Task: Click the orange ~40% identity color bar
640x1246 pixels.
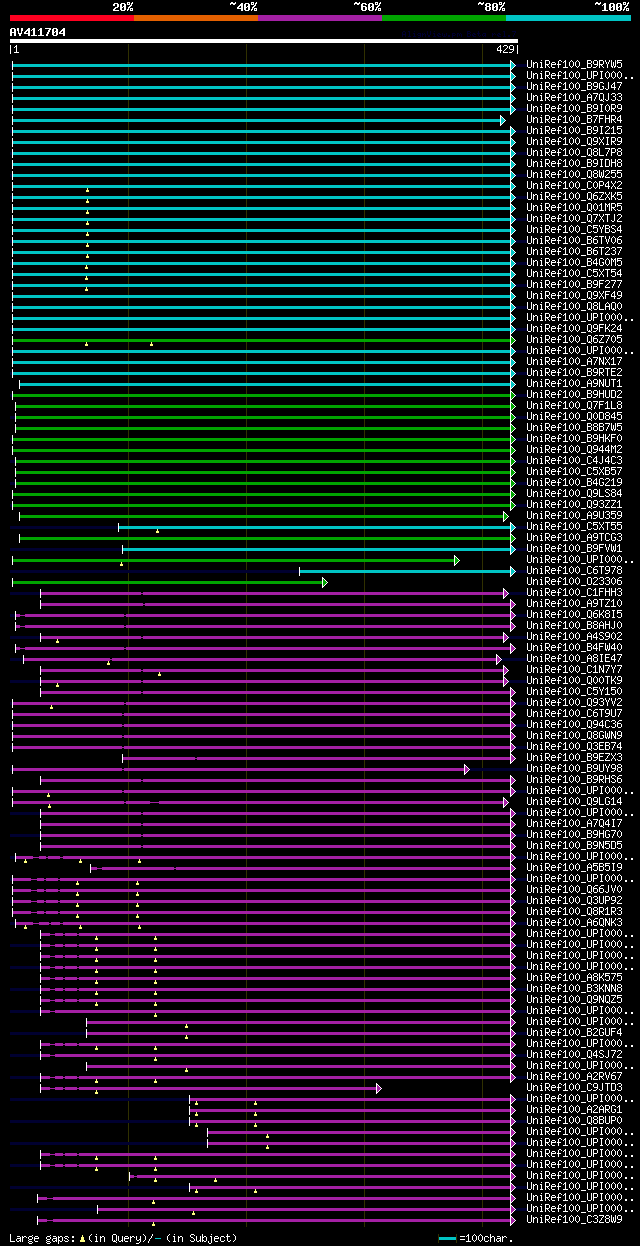Action: click(x=195, y=17)
